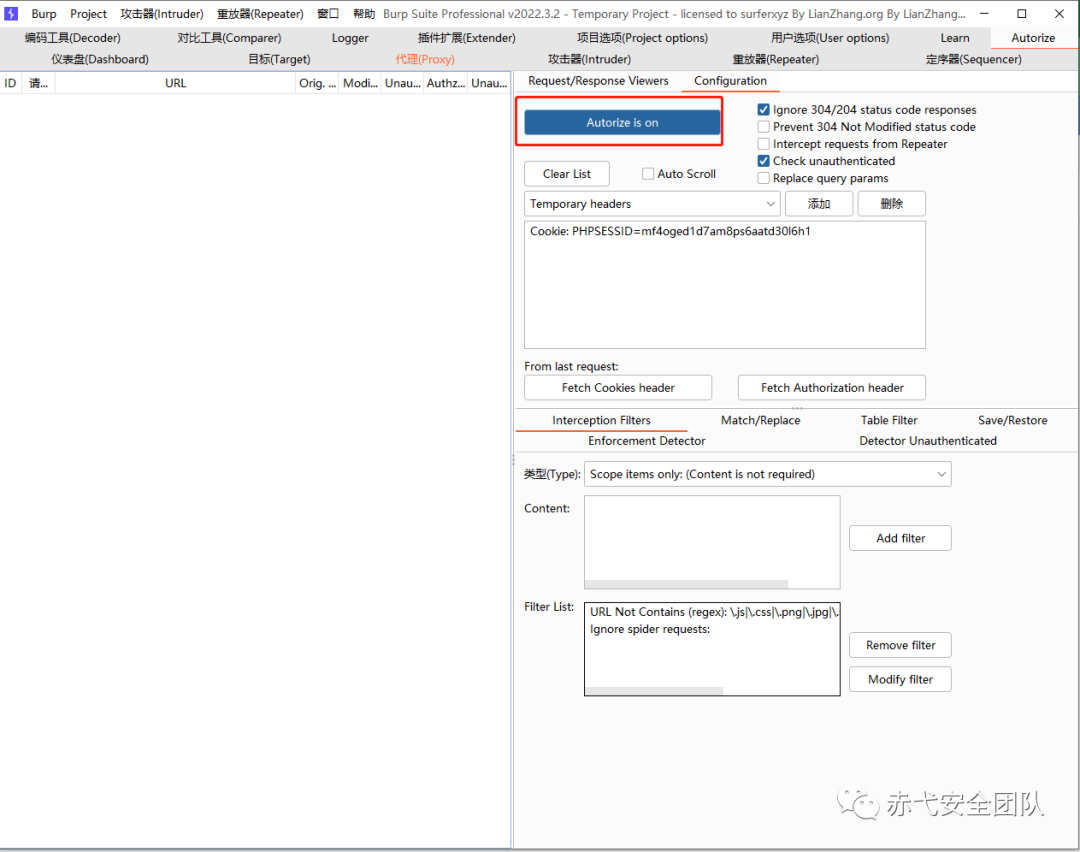Screen dimensions: 1080x852
Task: Click the Filter List horizontal scrollbar
Action: click(x=654, y=691)
